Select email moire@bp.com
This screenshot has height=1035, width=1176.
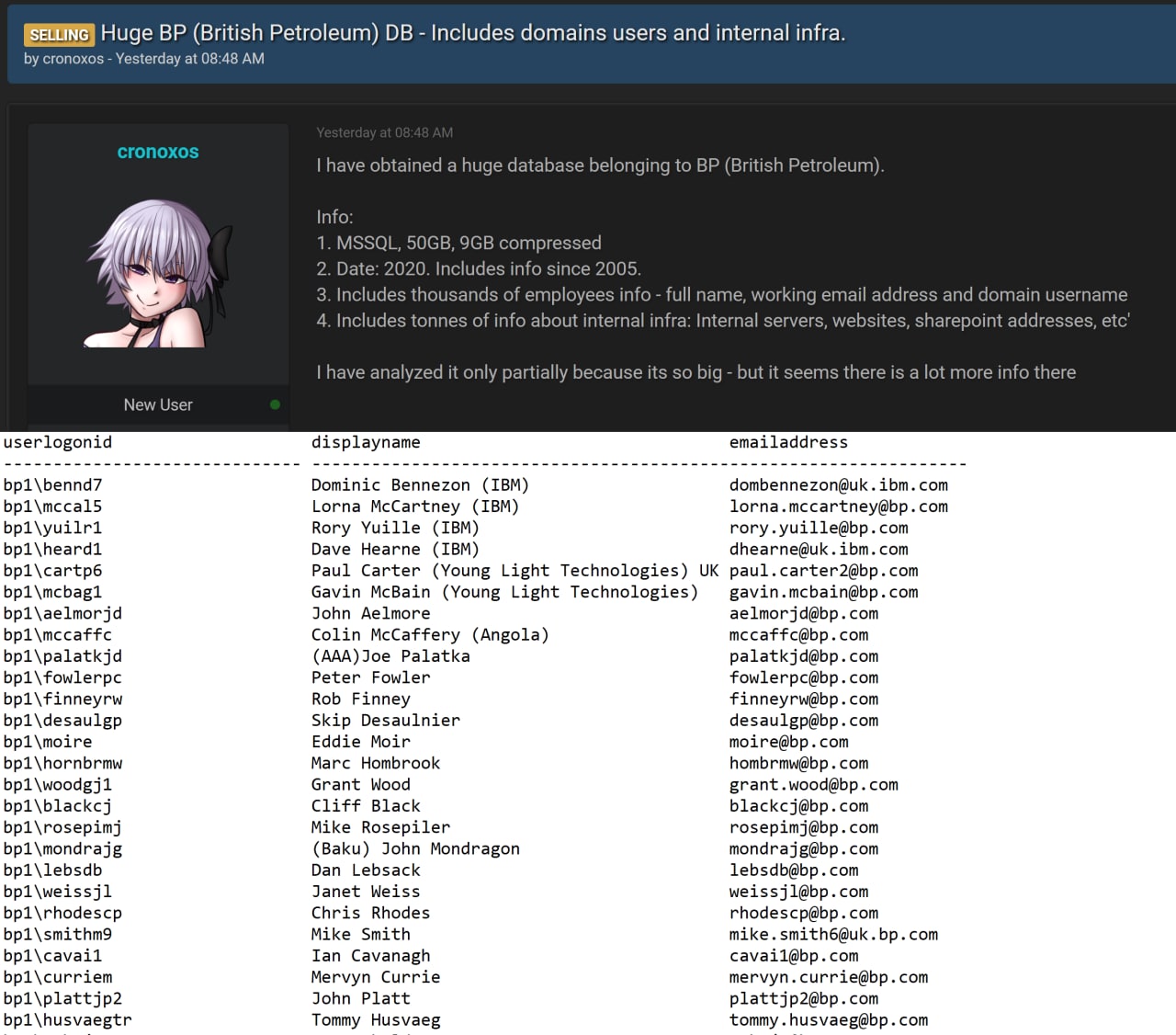coord(789,742)
